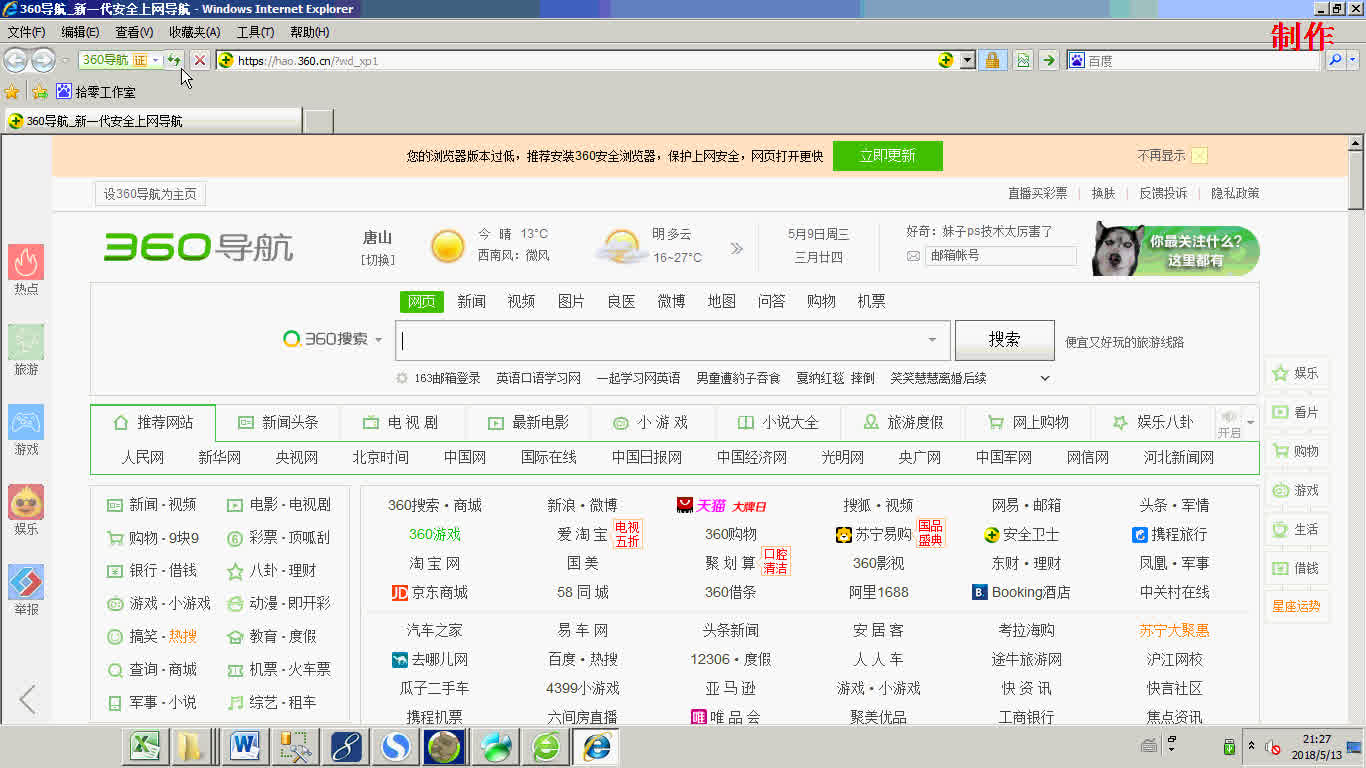Open the 天猫 大牌日 link
Viewport: 1366px width, 768px height.
coord(721,505)
